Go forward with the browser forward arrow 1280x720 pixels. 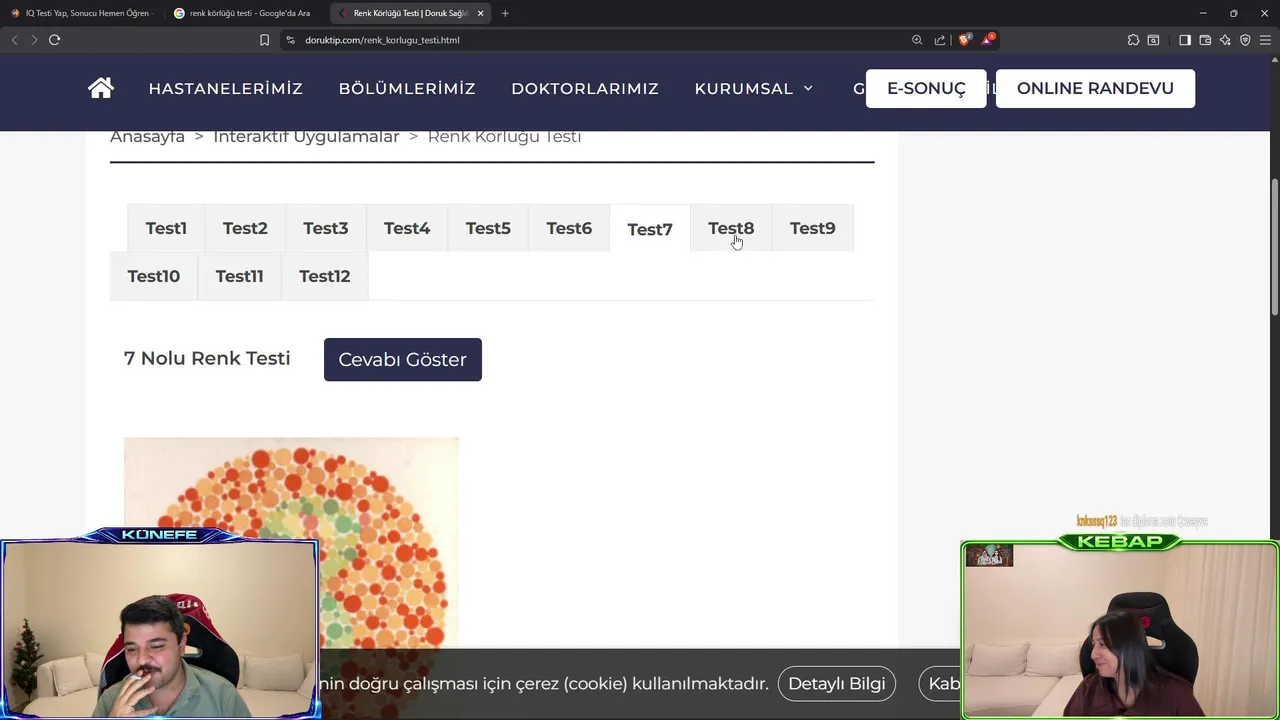(x=34, y=40)
